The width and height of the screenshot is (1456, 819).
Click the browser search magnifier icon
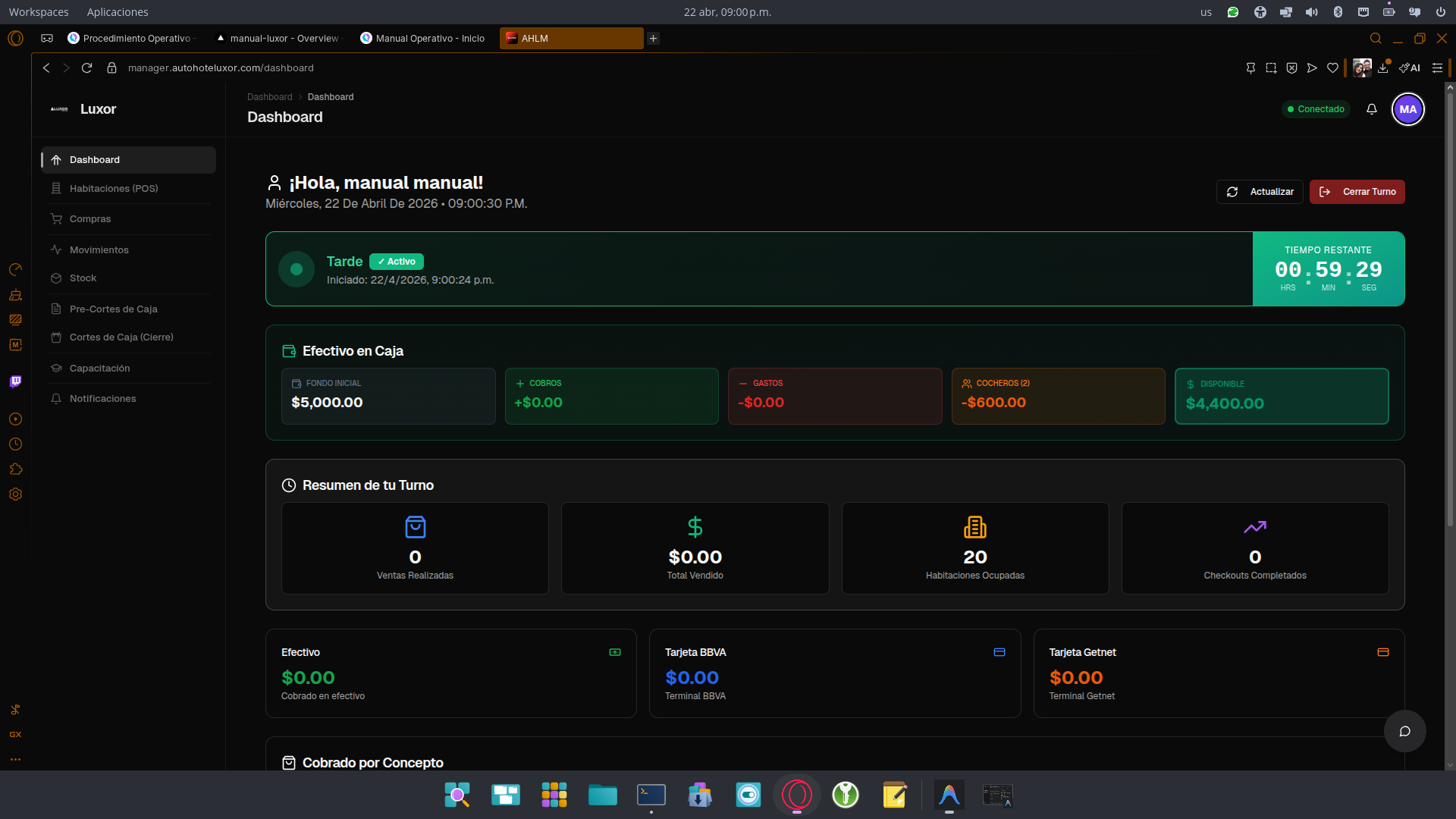[1376, 38]
